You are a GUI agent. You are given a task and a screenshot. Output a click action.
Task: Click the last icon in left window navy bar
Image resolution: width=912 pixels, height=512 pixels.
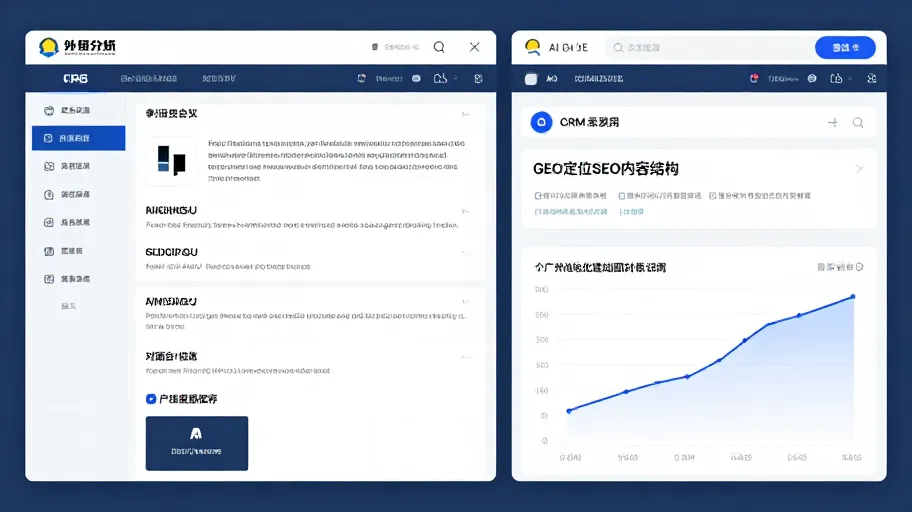point(478,79)
